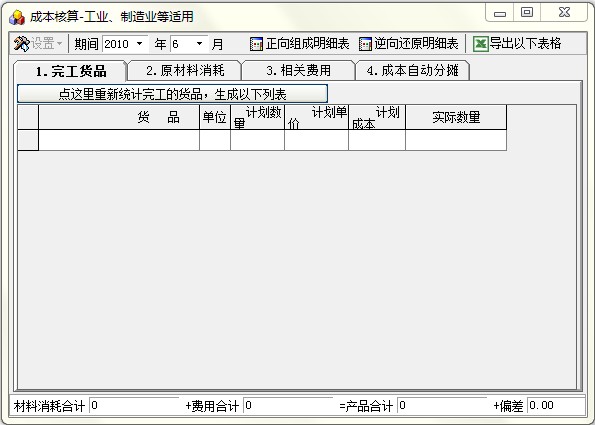Click the 偏差 value field showing 0.00
This screenshot has width=595, height=425.
click(x=556, y=406)
